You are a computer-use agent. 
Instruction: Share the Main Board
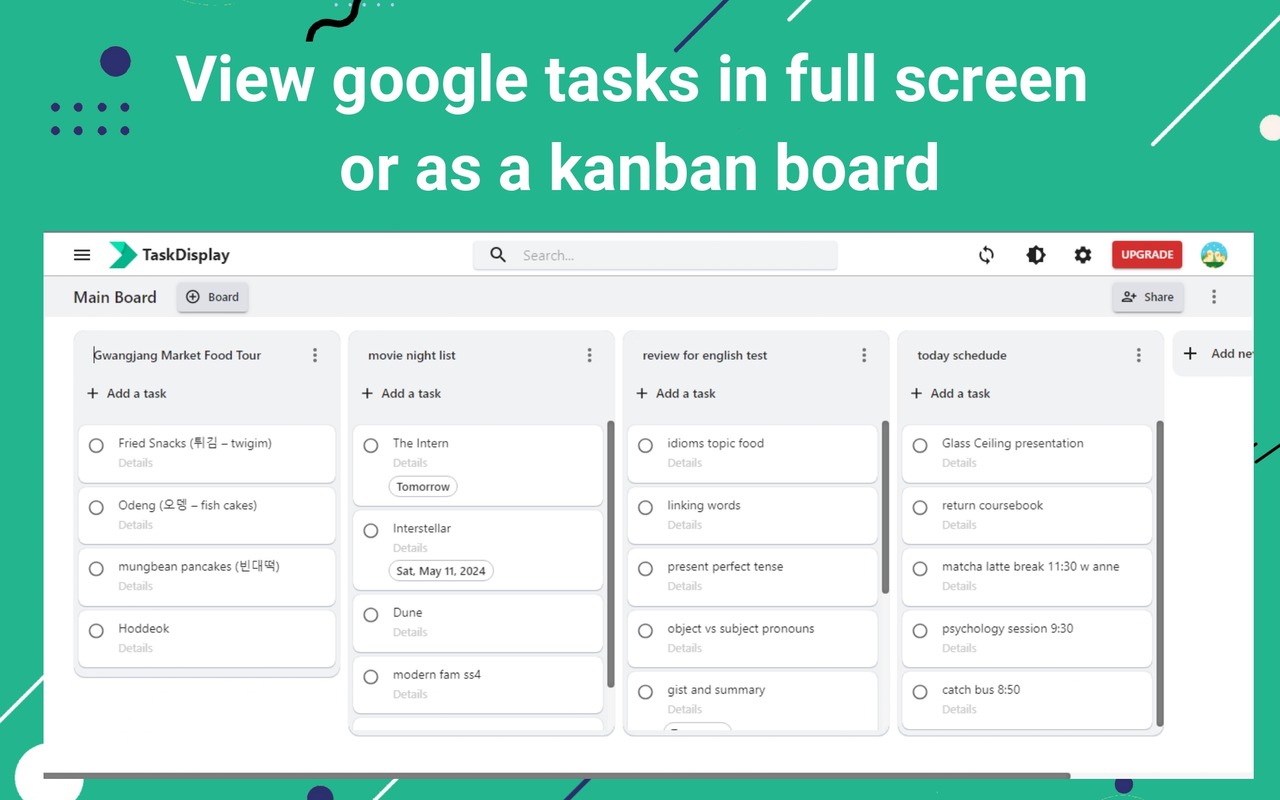coord(1148,297)
